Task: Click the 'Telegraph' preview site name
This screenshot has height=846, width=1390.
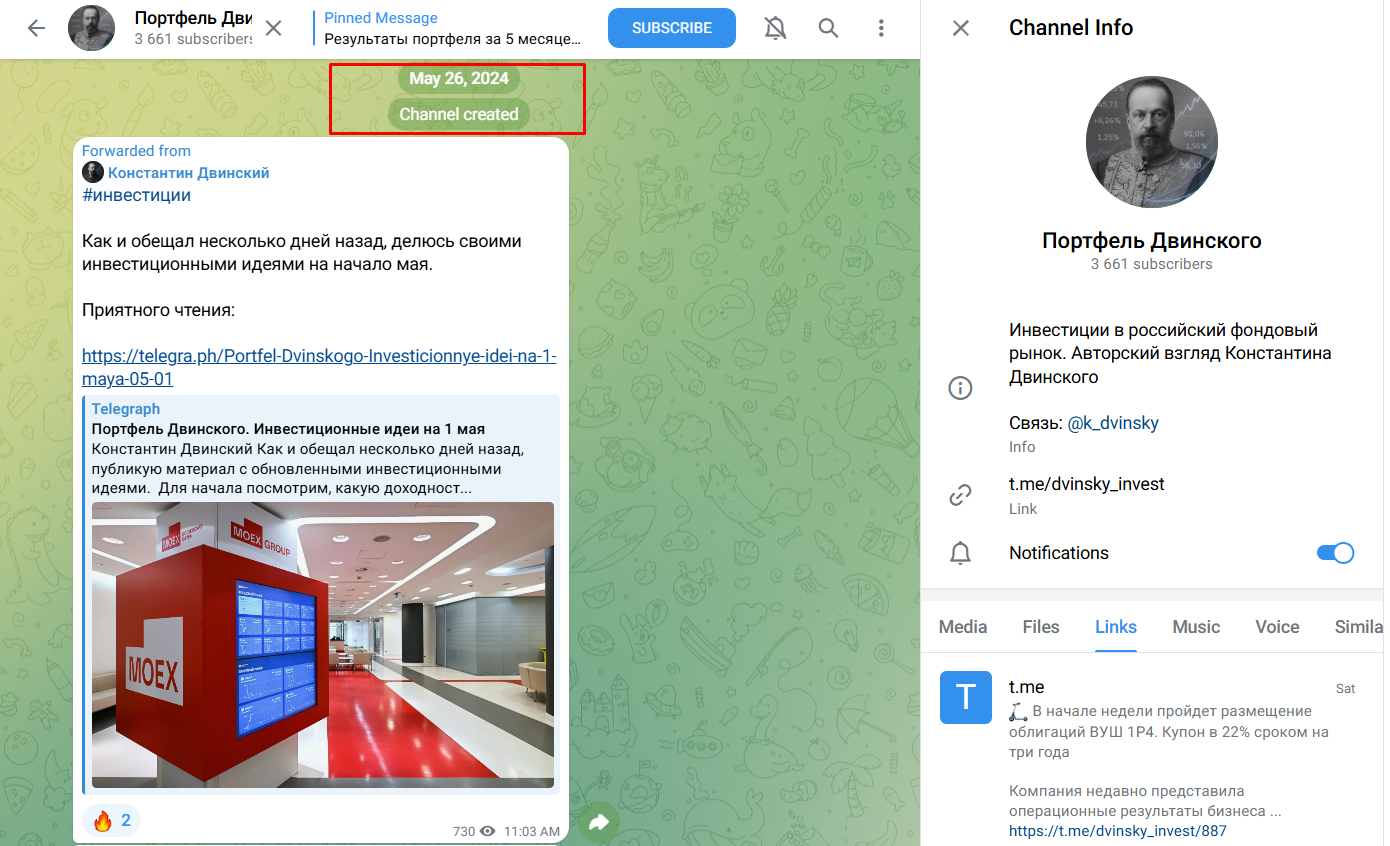Action: (x=126, y=409)
